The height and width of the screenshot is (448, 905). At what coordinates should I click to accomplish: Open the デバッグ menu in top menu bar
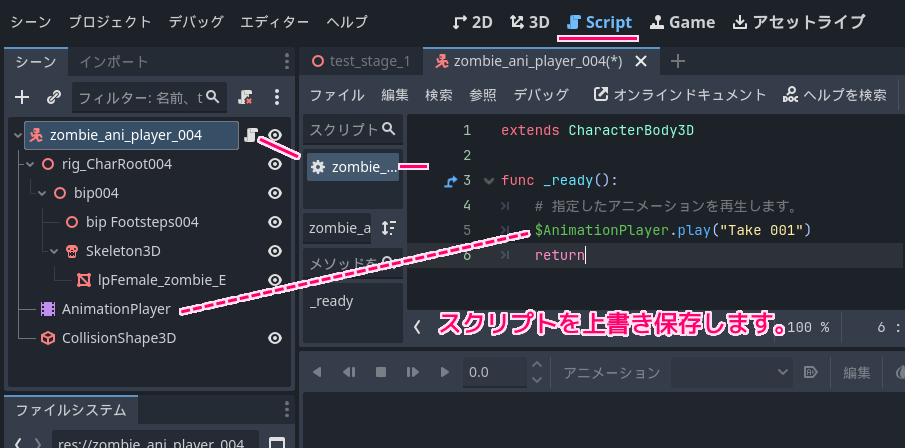click(x=196, y=21)
